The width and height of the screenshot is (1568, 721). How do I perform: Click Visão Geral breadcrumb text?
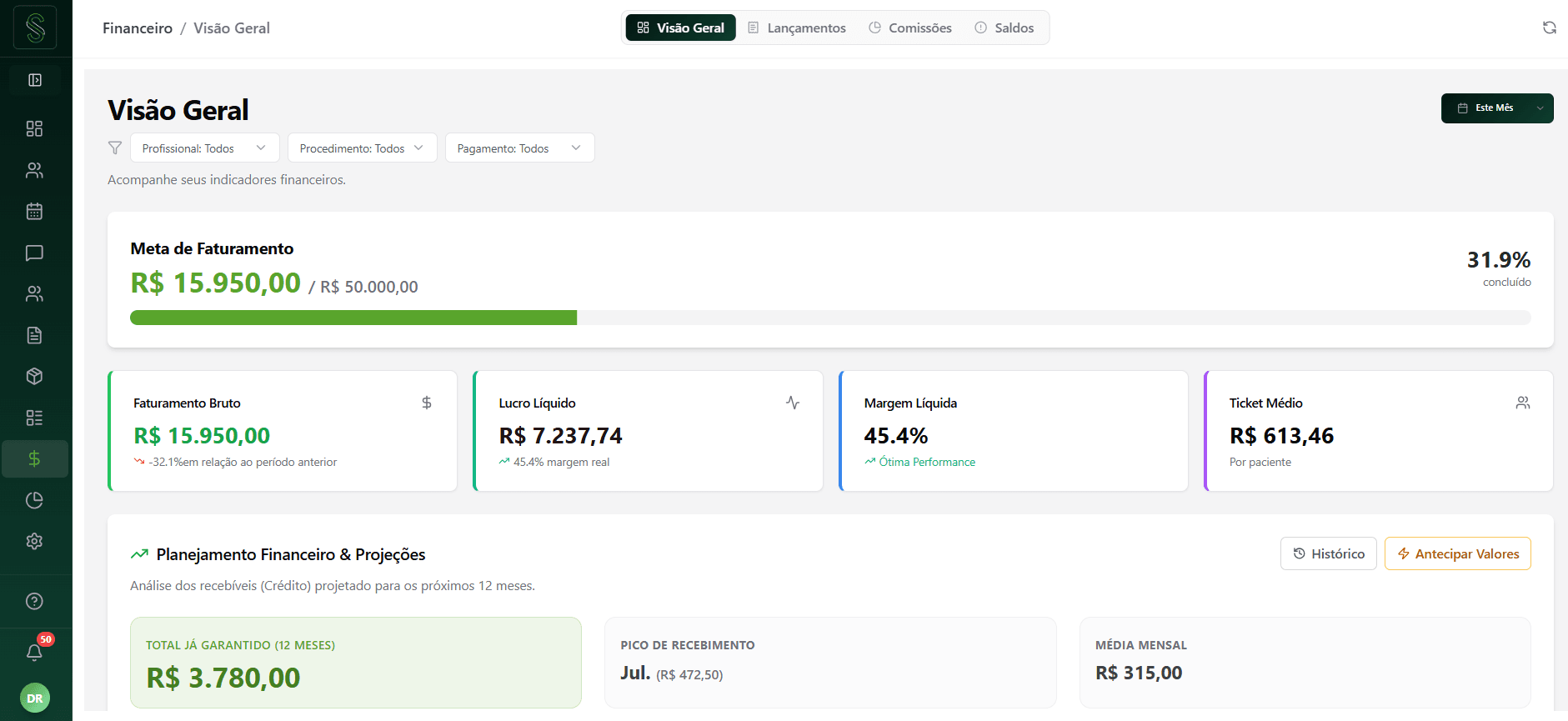click(x=232, y=28)
